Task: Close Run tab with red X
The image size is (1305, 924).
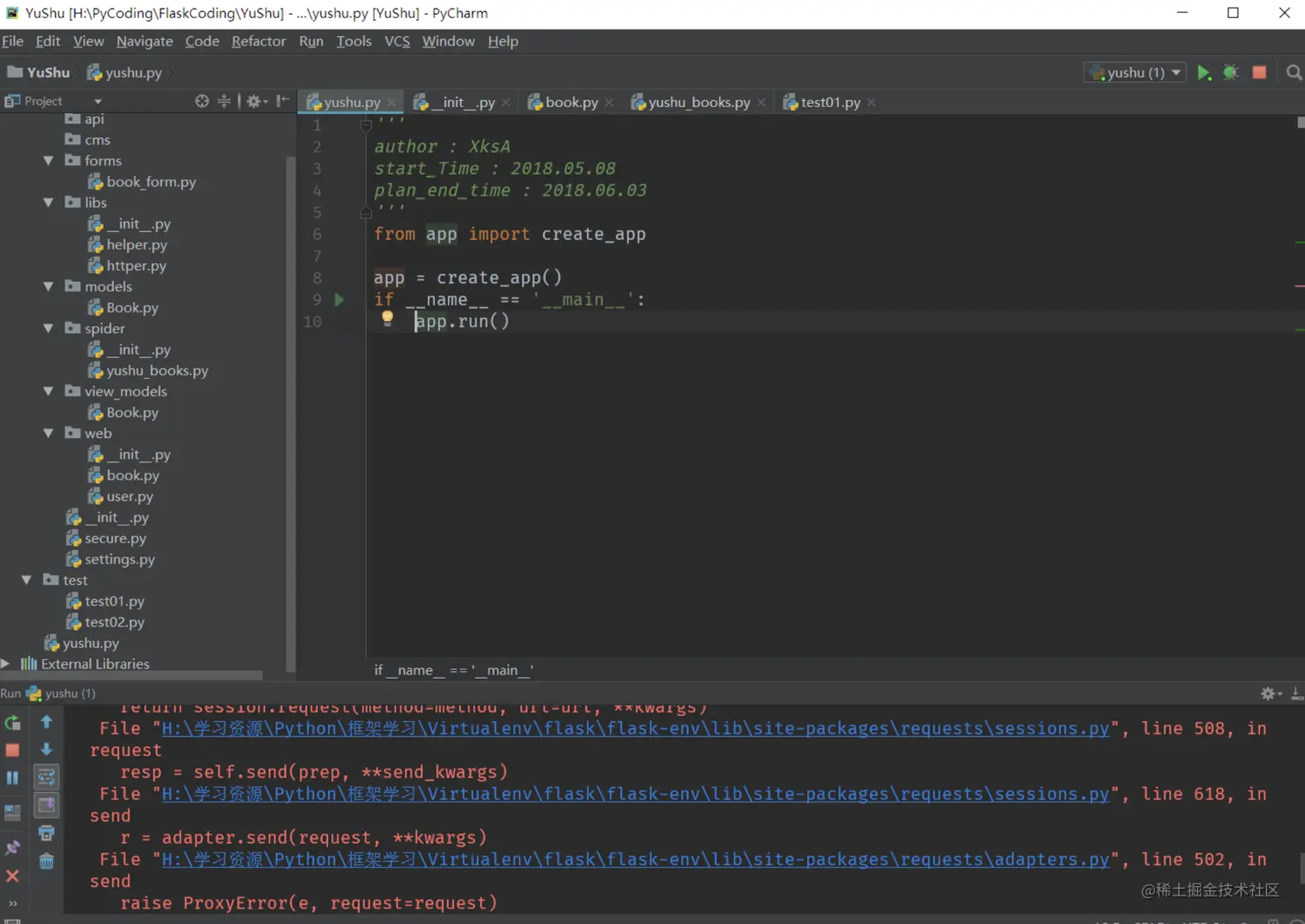Action: pos(12,876)
